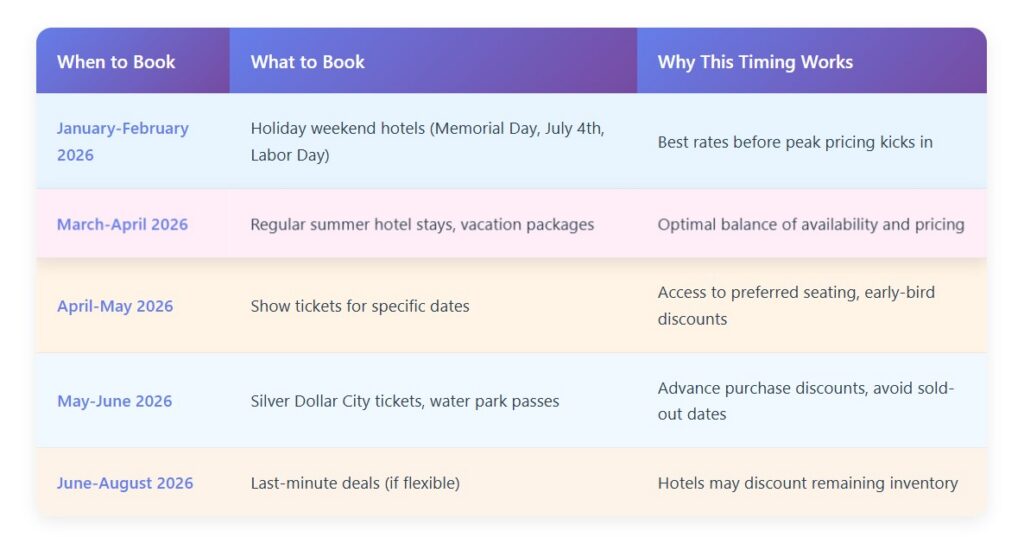
Task: Click 'Optimal balance of availability' cell
Action: pos(811,224)
